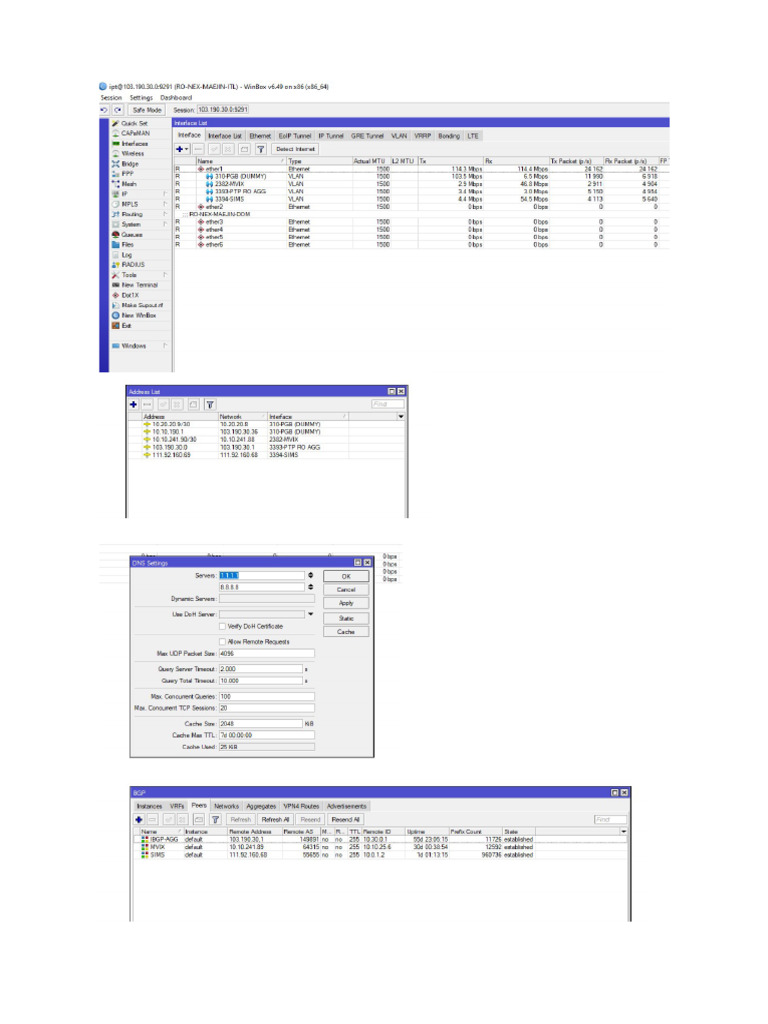Image resolution: width=768 pixels, height=1024 pixels.
Task: Switch to BGP Networks tab
Action: (227, 807)
